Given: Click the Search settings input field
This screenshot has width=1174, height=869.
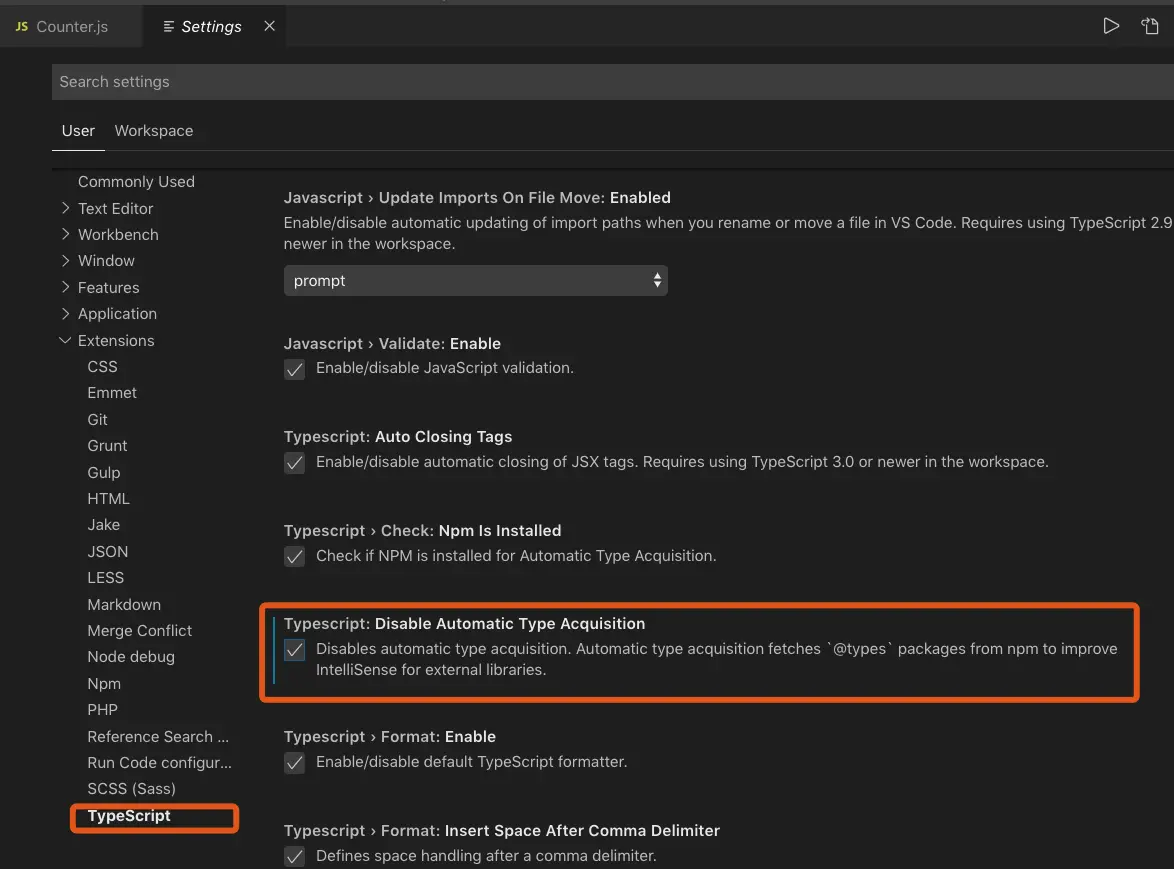Looking at the screenshot, I should pos(600,82).
